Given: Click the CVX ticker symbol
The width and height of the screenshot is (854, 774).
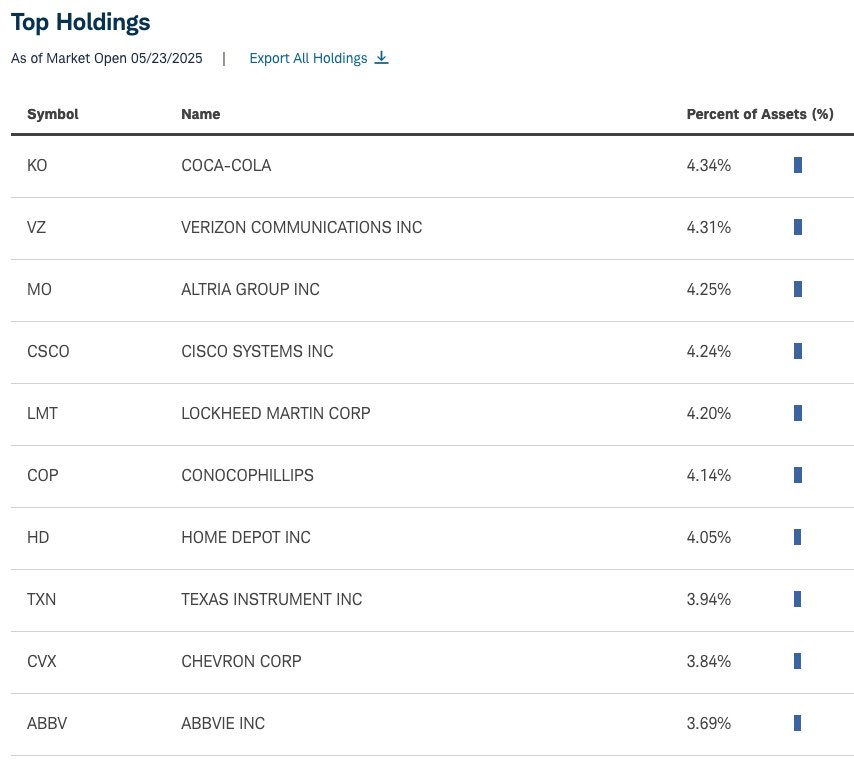Looking at the screenshot, I should tap(42, 661).
